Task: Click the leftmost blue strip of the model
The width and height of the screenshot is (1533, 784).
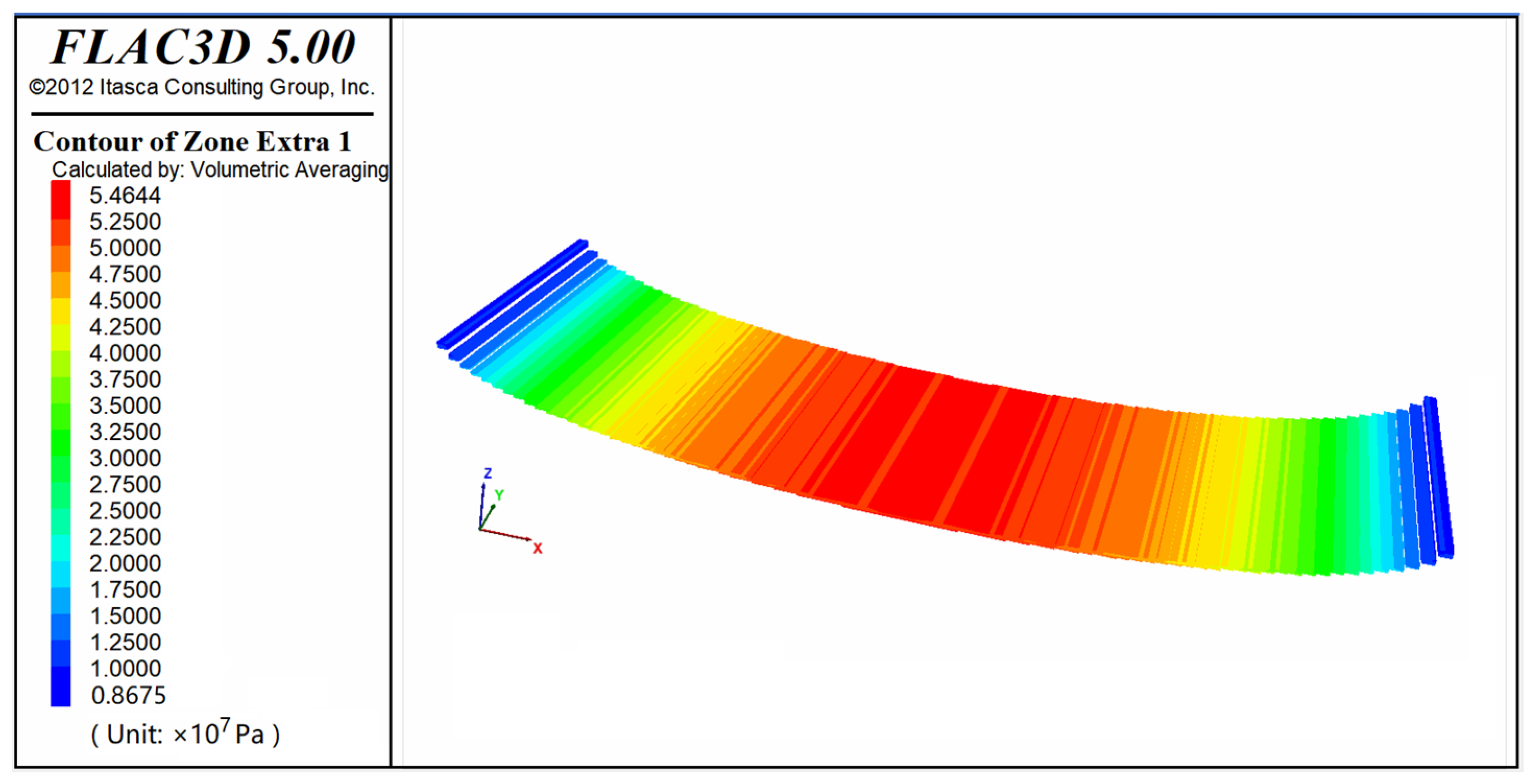Action: [513, 294]
